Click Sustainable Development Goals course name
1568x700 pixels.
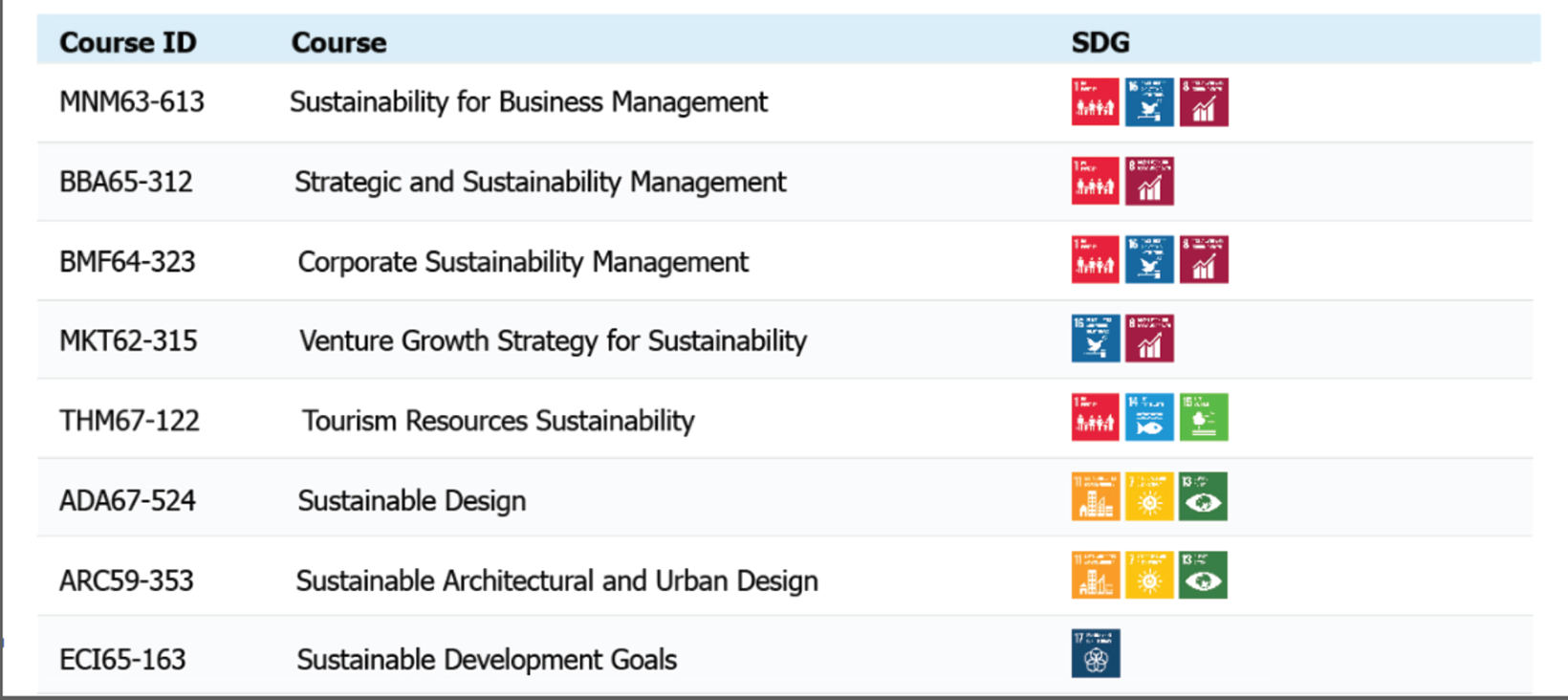[x=486, y=660]
